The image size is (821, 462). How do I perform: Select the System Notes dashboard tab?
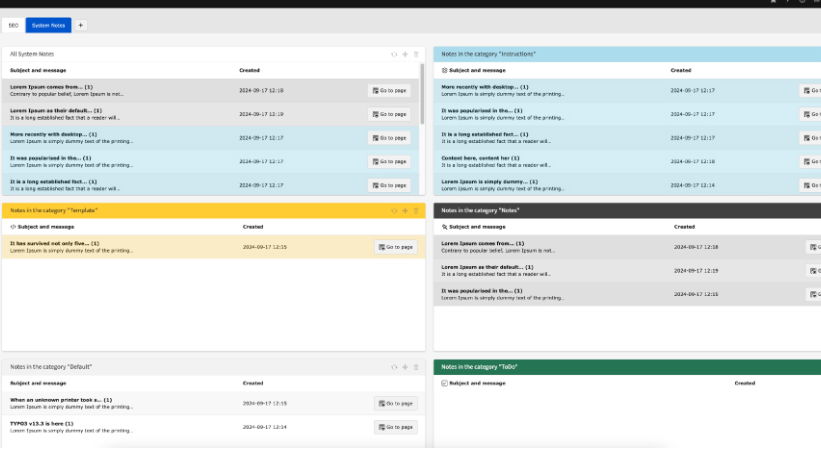tap(48, 25)
